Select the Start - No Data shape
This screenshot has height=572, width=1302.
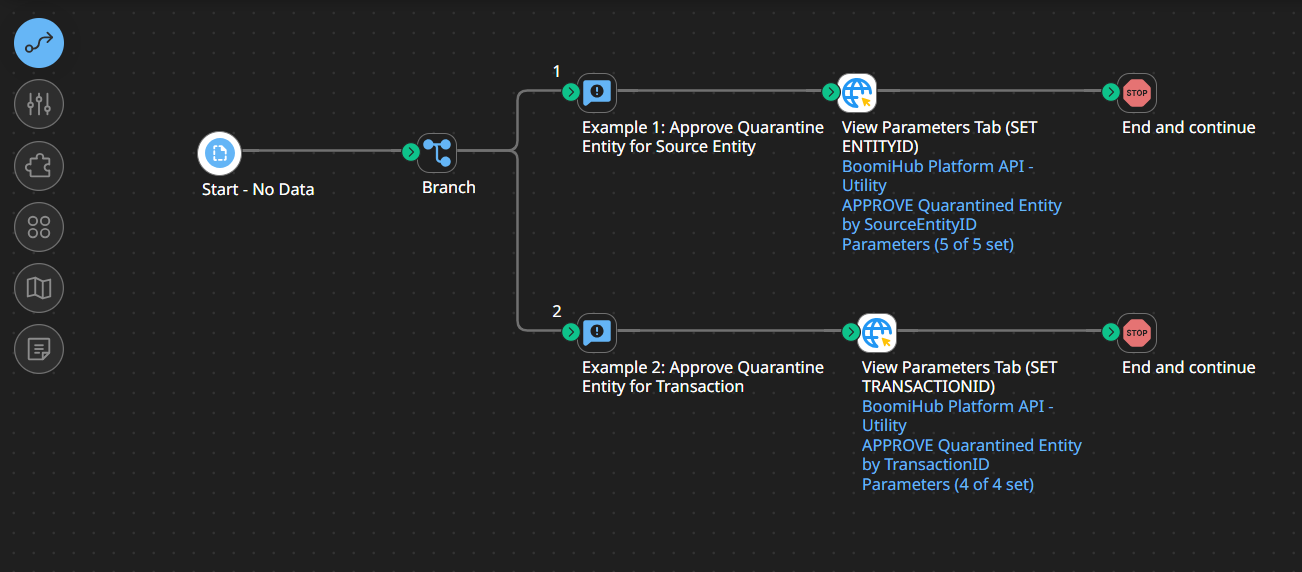coord(219,152)
